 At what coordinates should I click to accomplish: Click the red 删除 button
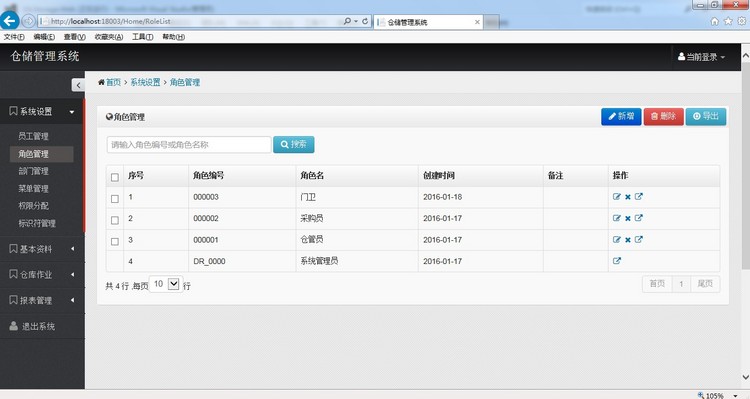(663, 117)
